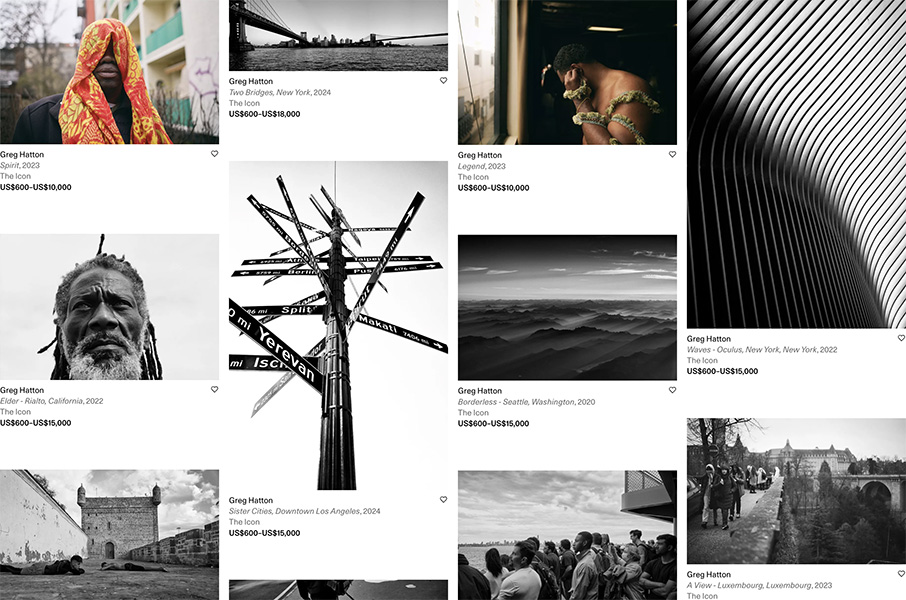Screen dimensions: 906x600
Task: Open the bearded elder portrait photo
Action: coord(109,307)
